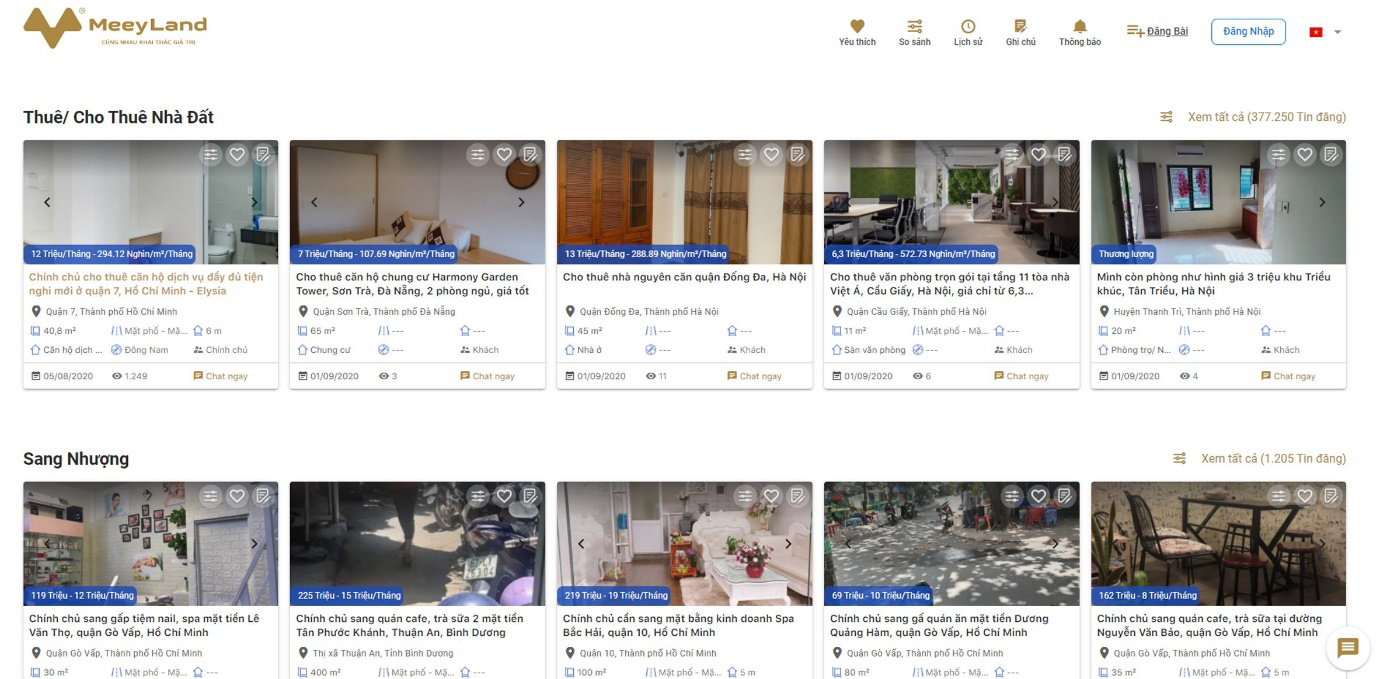Favorite the Elysia Quận 7 apartment

pyautogui.click(x=237, y=154)
